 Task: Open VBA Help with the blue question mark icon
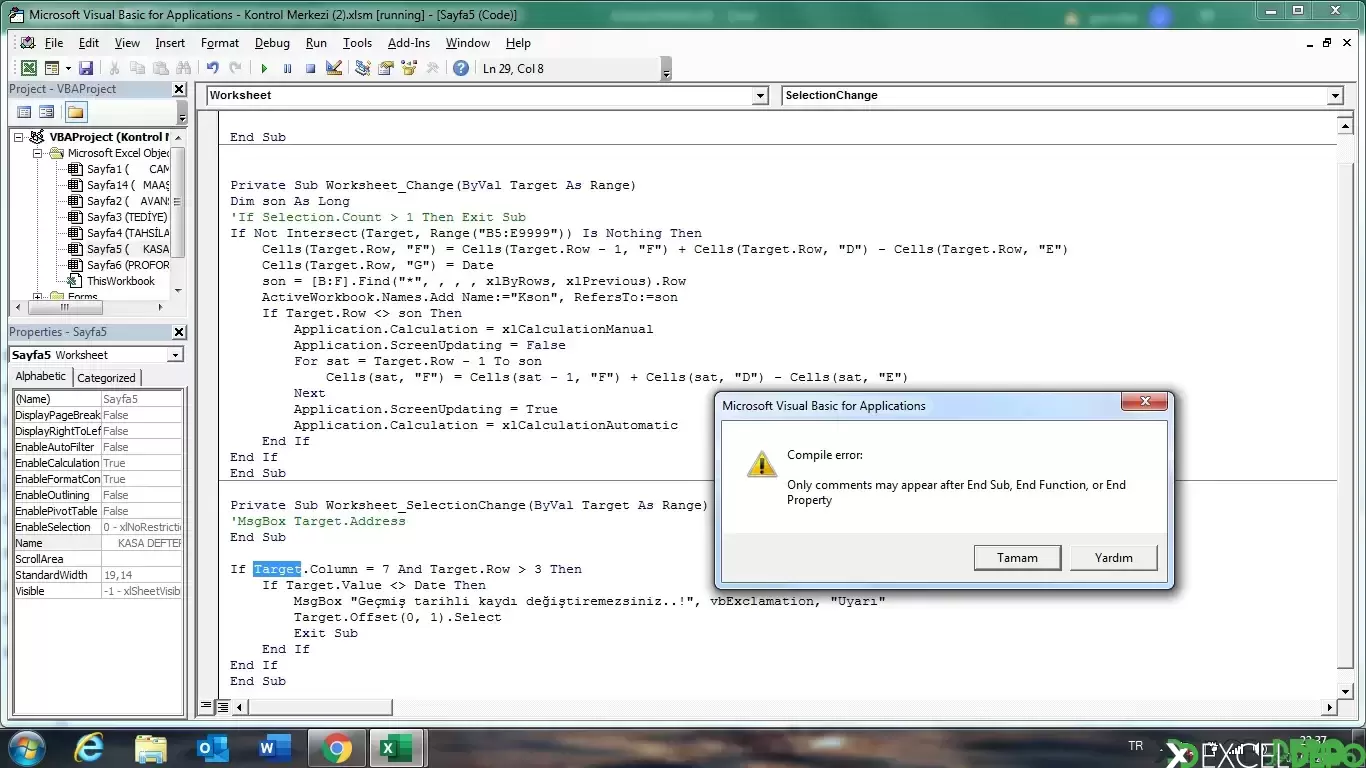460,68
